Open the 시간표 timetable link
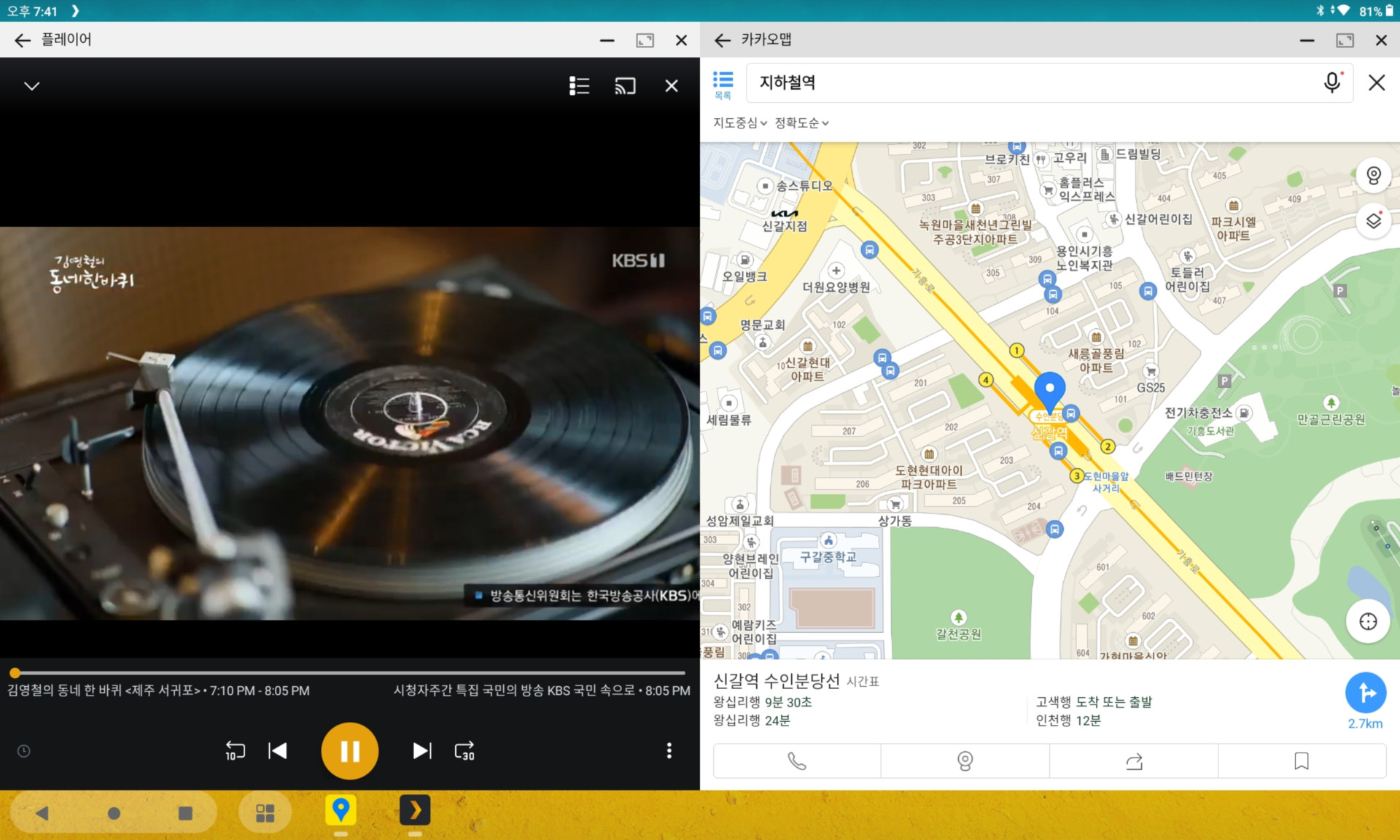 tap(863, 682)
